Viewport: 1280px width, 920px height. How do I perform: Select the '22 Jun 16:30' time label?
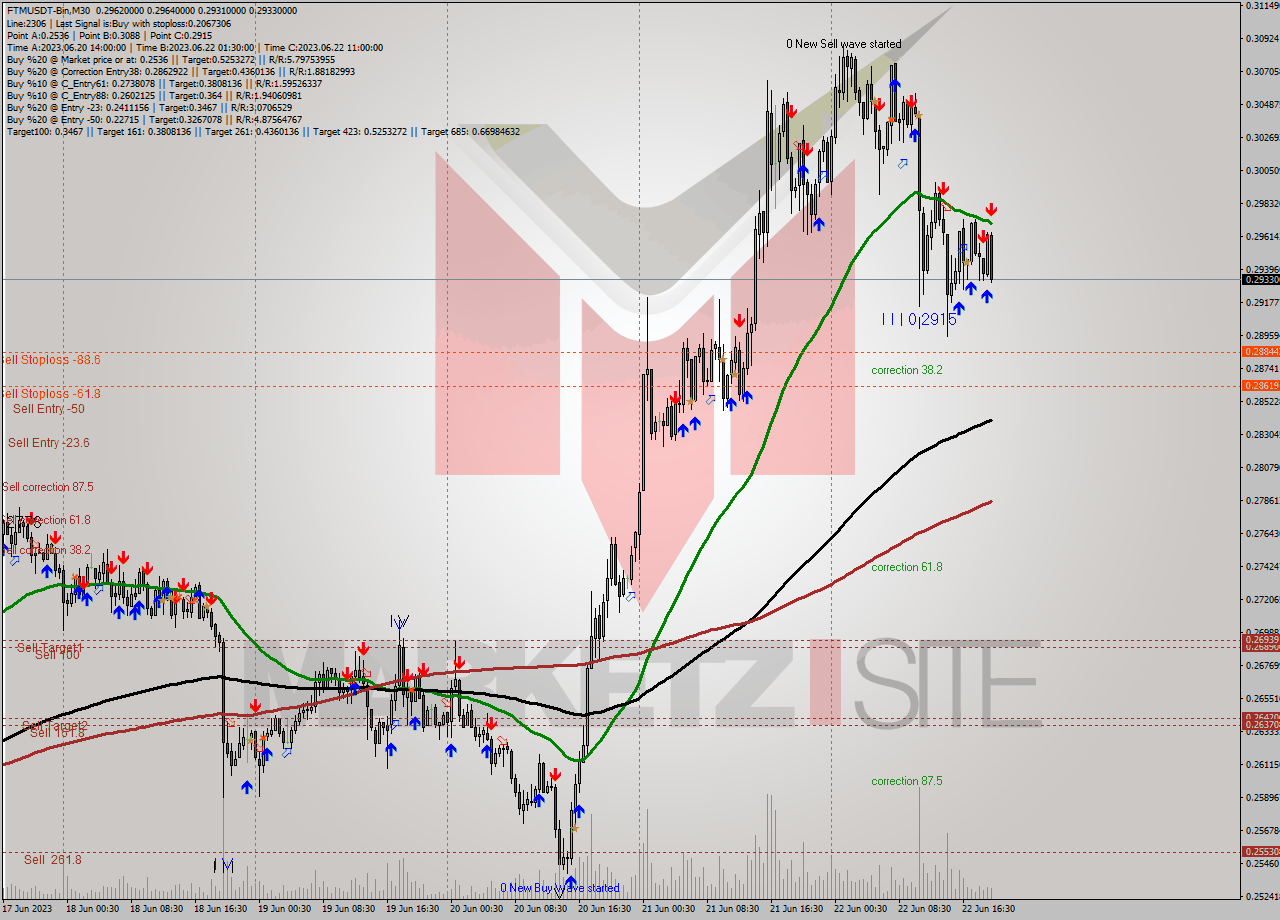pyautogui.click(x=990, y=910)
